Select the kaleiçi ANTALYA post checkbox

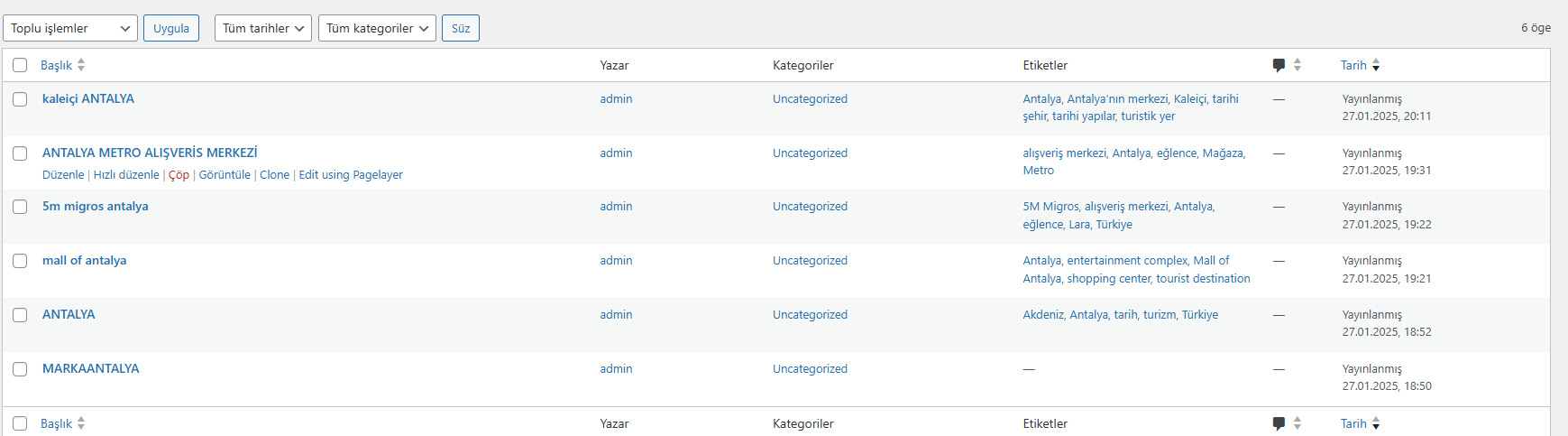pos(20,99)
